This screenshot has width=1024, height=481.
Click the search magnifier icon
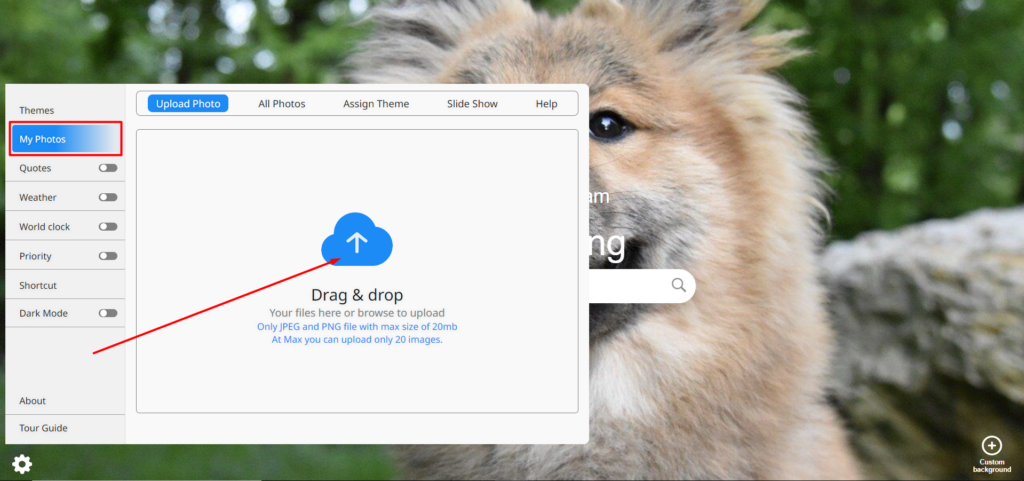click(x=679, y=286)
